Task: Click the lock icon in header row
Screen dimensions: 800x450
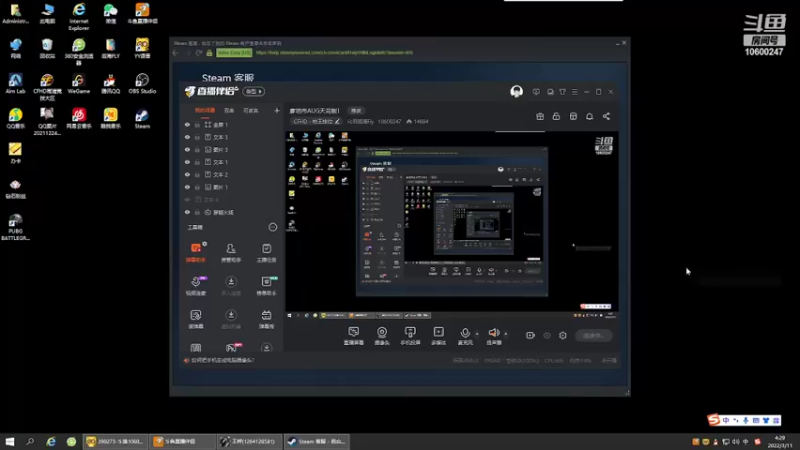Action: pos(556,116)
